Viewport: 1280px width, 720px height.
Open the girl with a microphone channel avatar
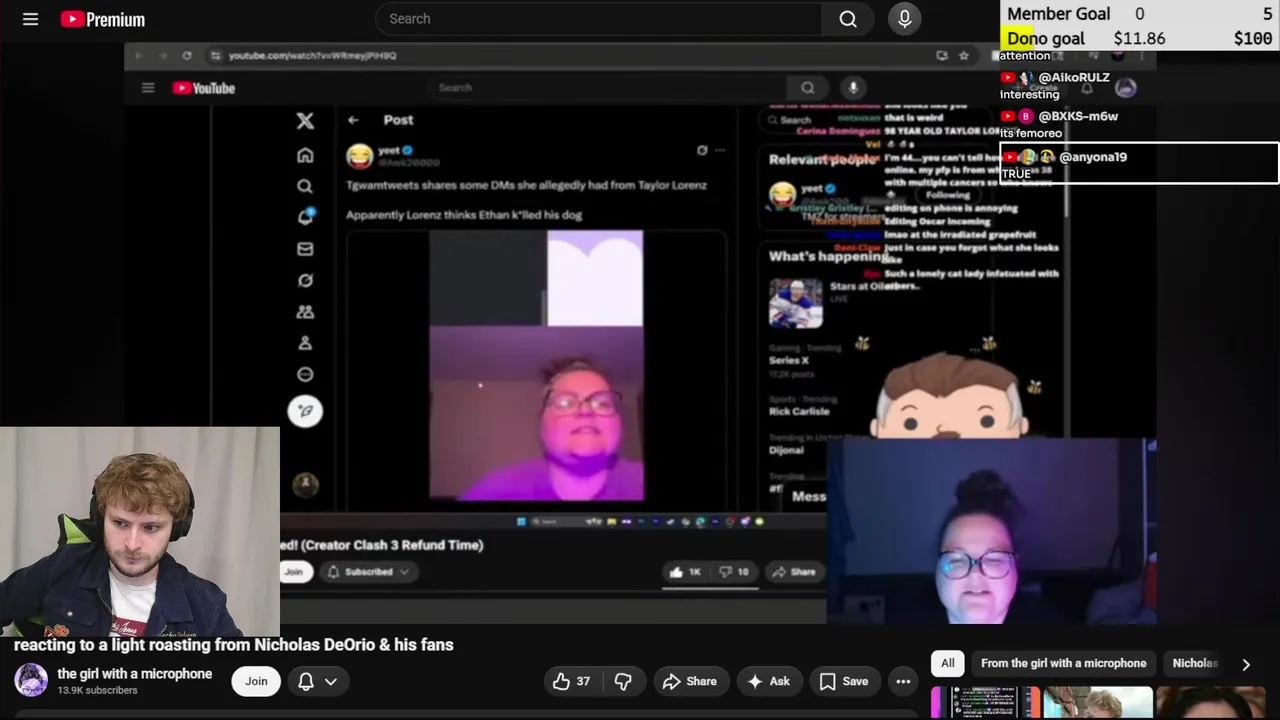tap(31, 680)
